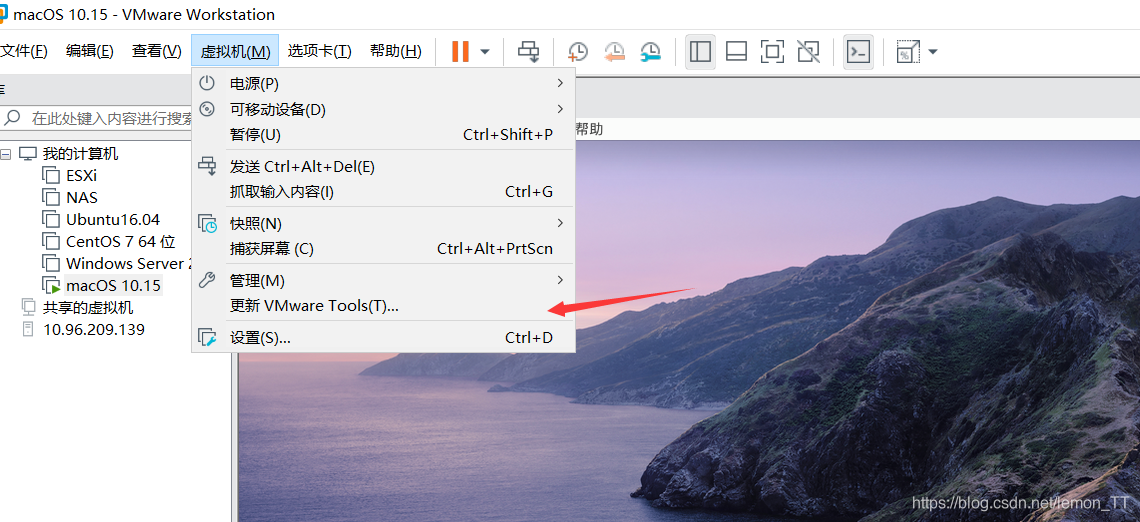Viewport: 1140px width, 522px height.
Task: Click the revert to snapshot icon
Action: (614, 52)
